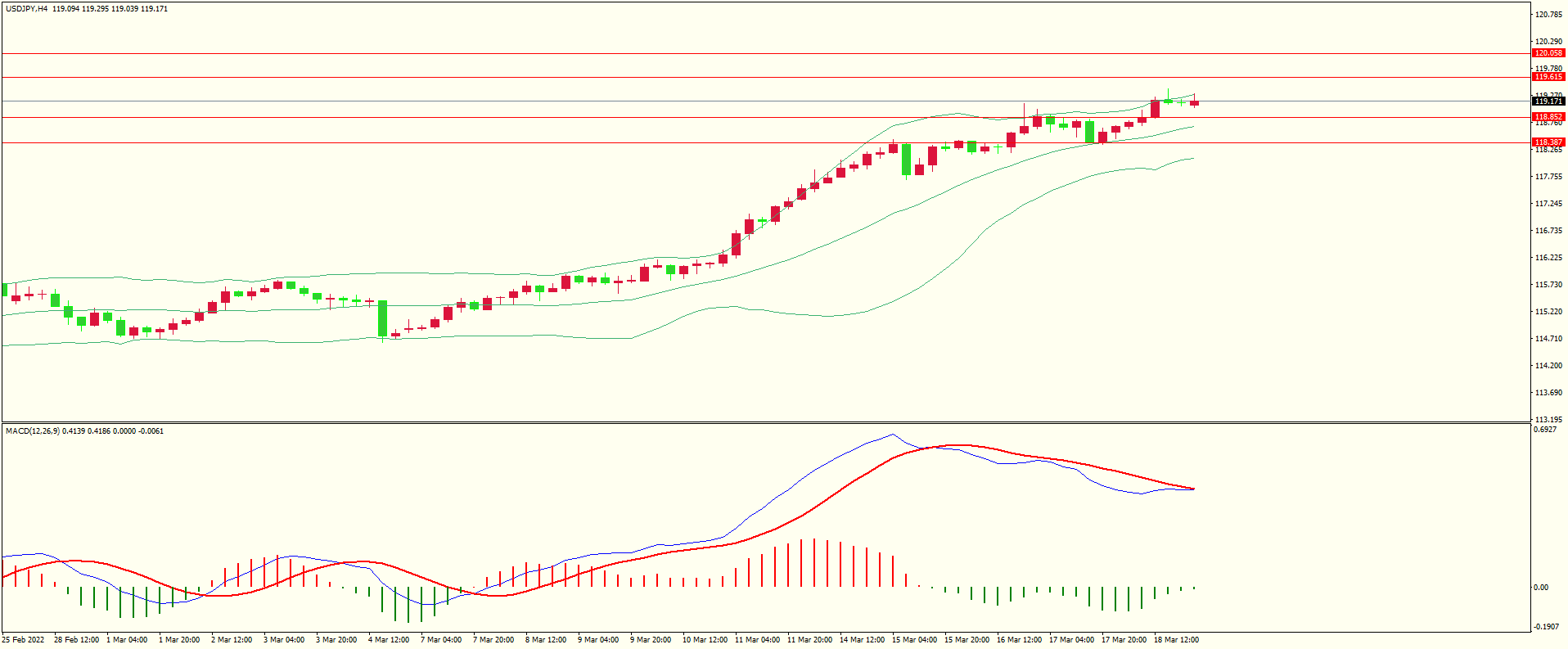Click the 10 Mar 12:00 time label
The image size is (1568, 649).
point(705,640)
